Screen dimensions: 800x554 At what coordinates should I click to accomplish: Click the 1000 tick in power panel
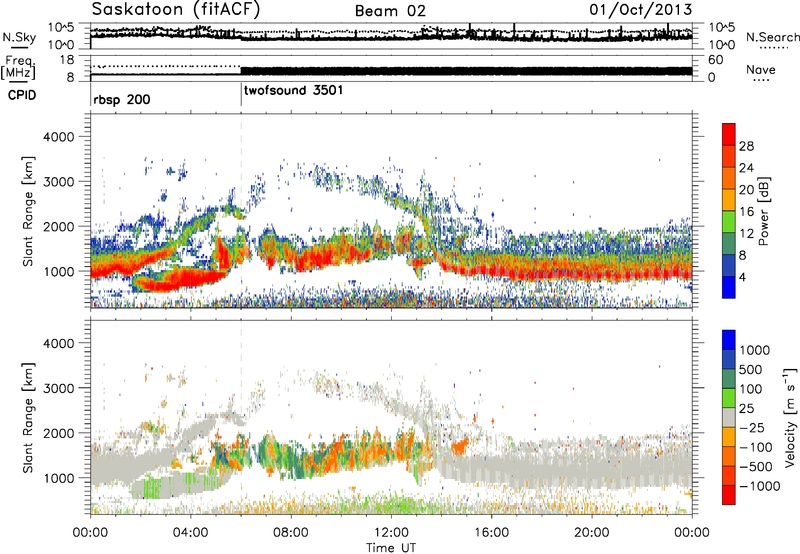pos(58,271)
